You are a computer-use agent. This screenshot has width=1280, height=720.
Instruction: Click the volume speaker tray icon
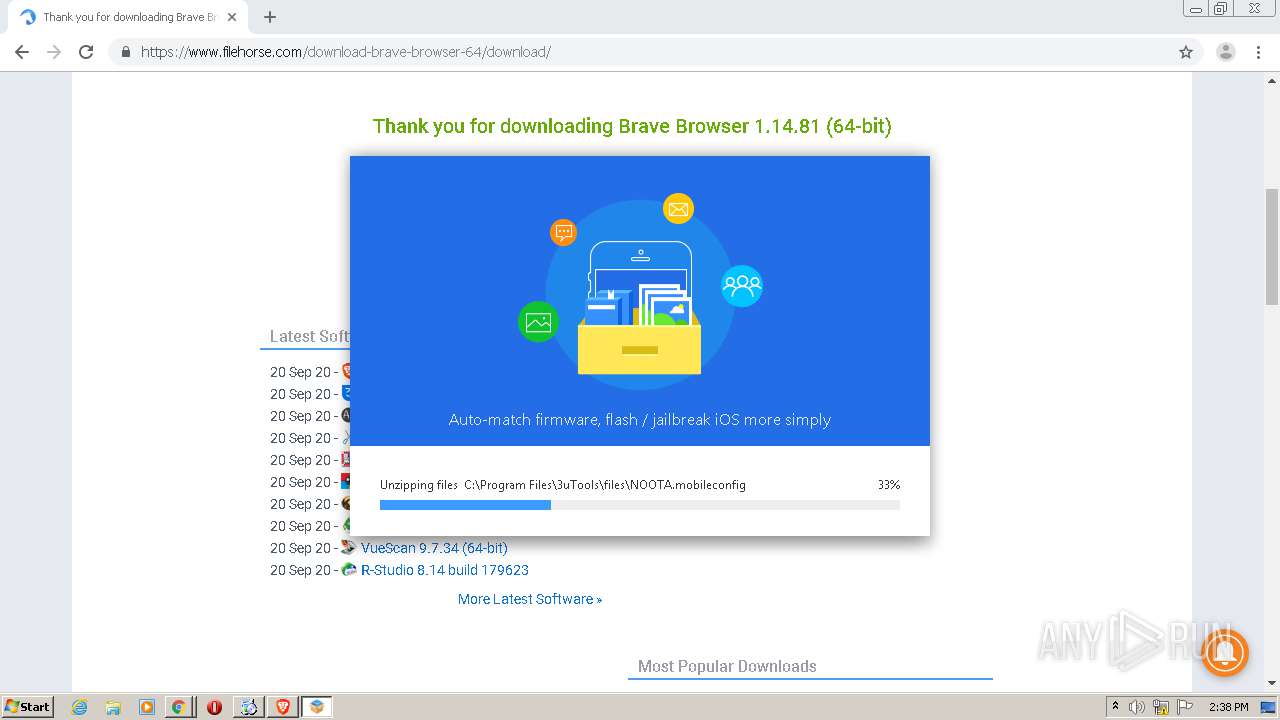coord(1137,707)
